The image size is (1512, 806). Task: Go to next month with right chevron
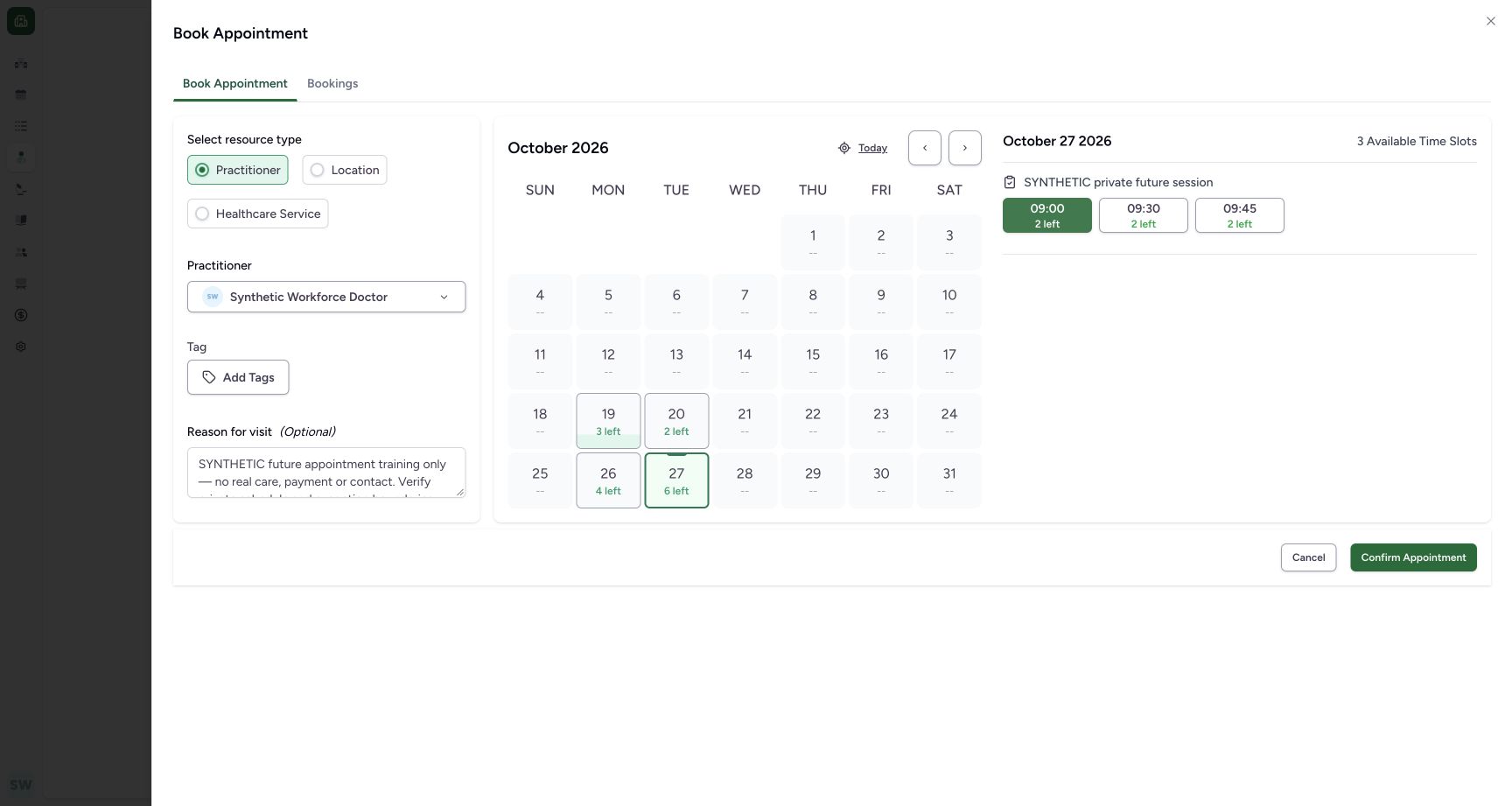pyautogui.click(x=965, y=148)
